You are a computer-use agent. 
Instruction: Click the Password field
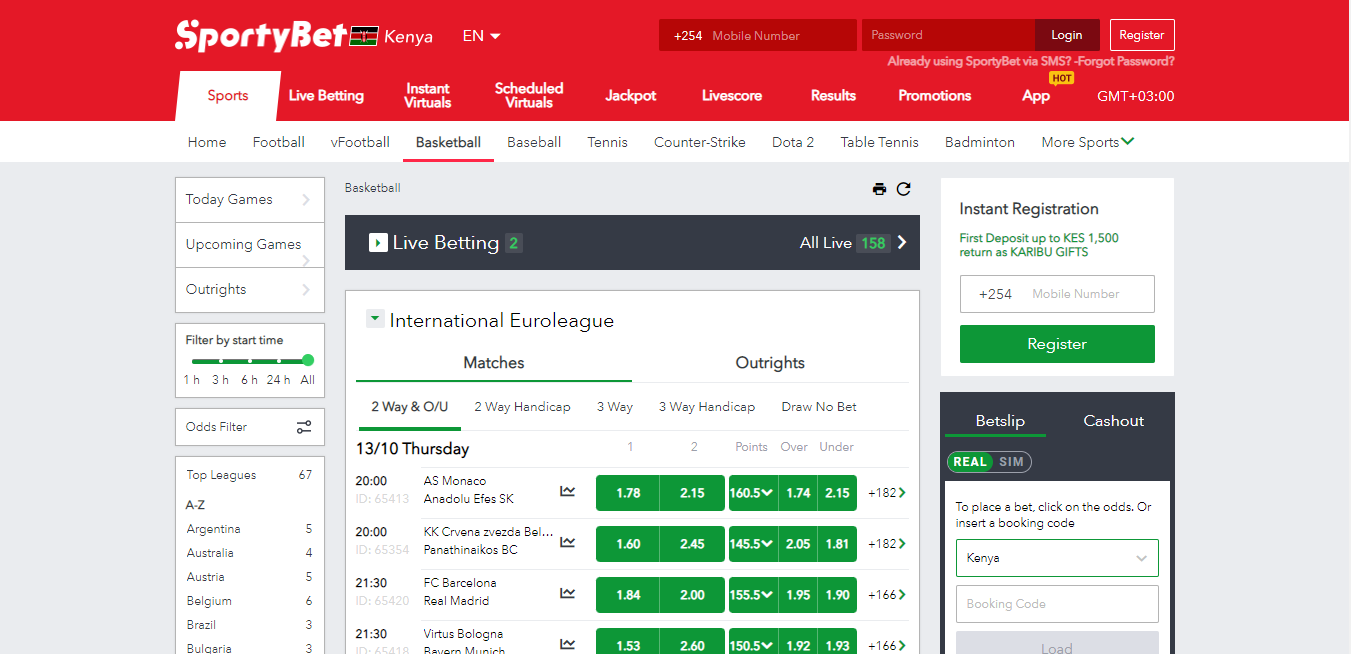point(948,35)
